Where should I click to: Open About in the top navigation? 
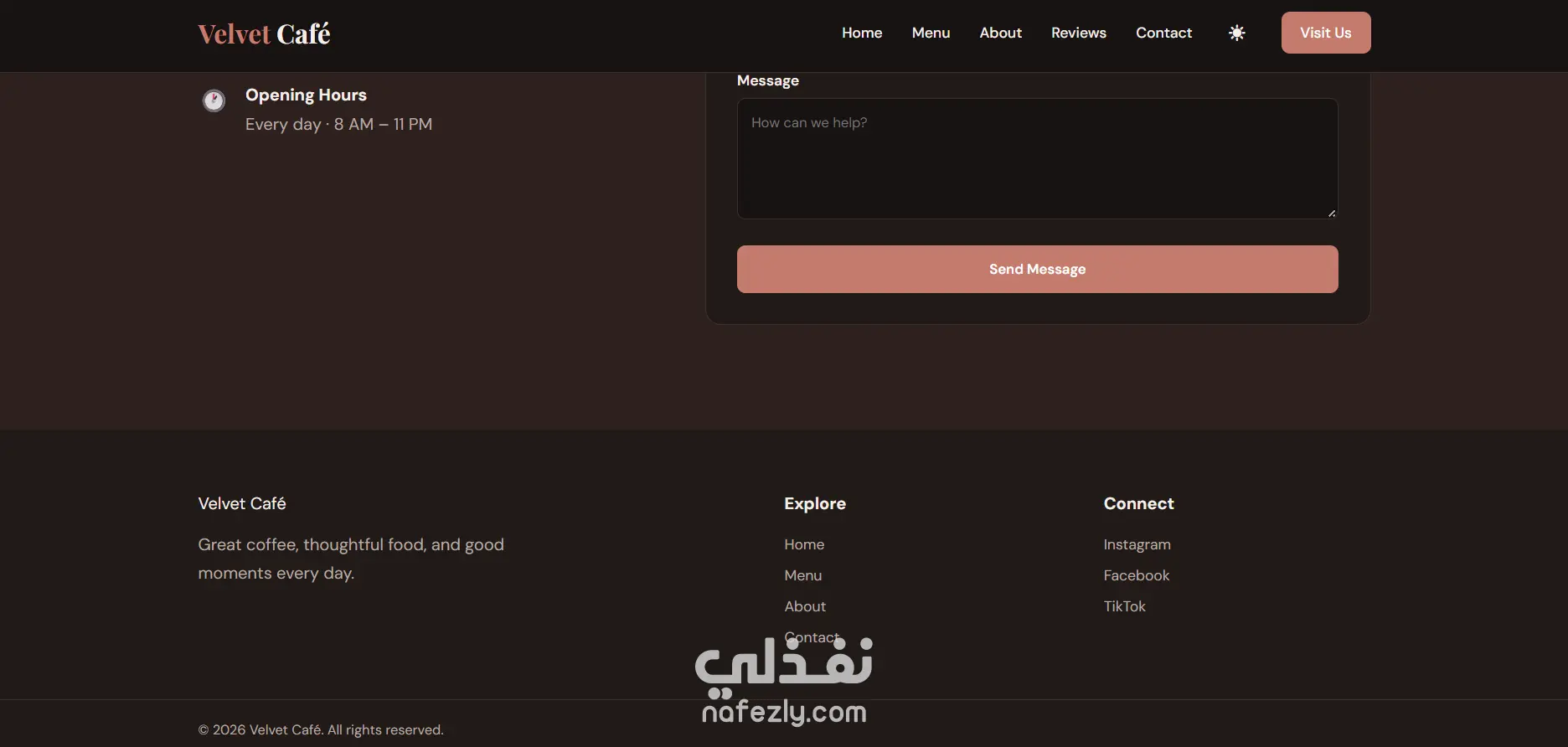1000,33
